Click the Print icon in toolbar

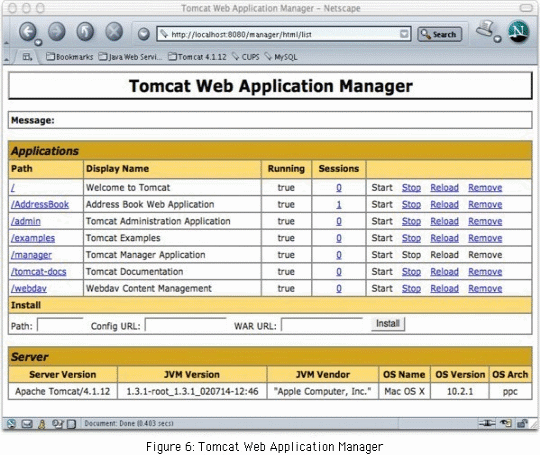486,29
